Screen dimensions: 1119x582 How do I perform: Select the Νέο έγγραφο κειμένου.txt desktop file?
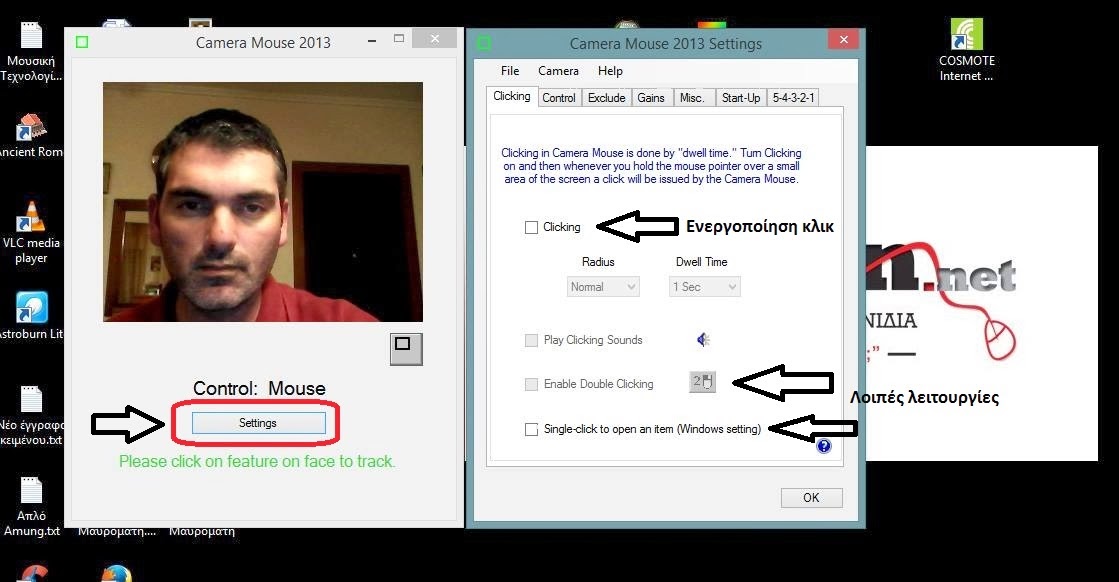click(x=31, y=416)
